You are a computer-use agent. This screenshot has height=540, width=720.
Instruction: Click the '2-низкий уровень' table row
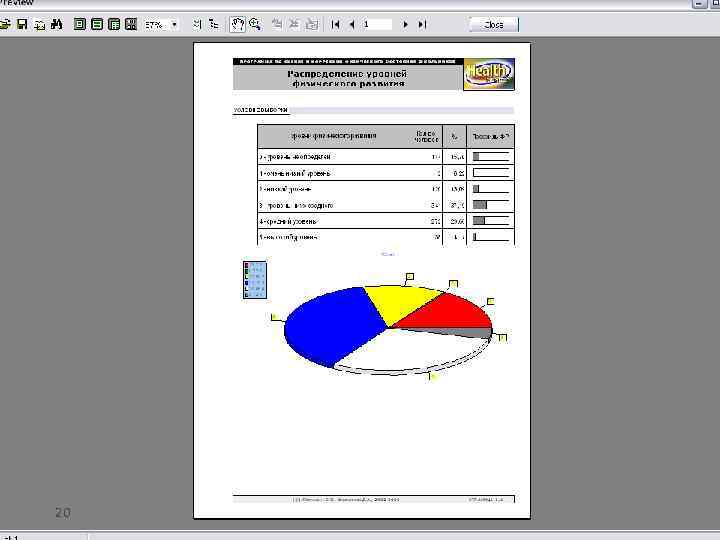386,189
